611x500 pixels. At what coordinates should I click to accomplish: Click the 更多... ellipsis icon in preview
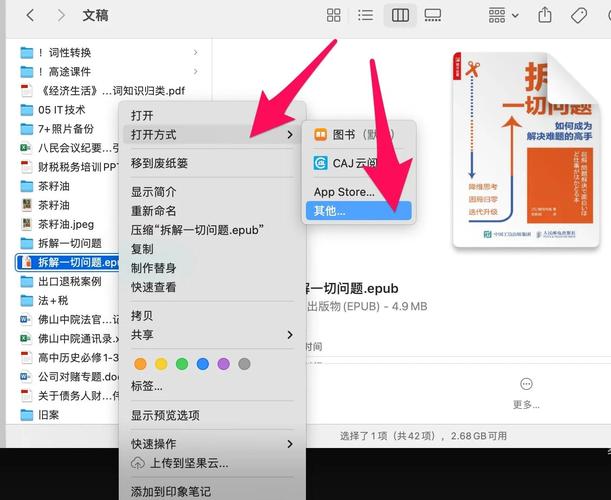pyautogui.click(x=526, y=384)
